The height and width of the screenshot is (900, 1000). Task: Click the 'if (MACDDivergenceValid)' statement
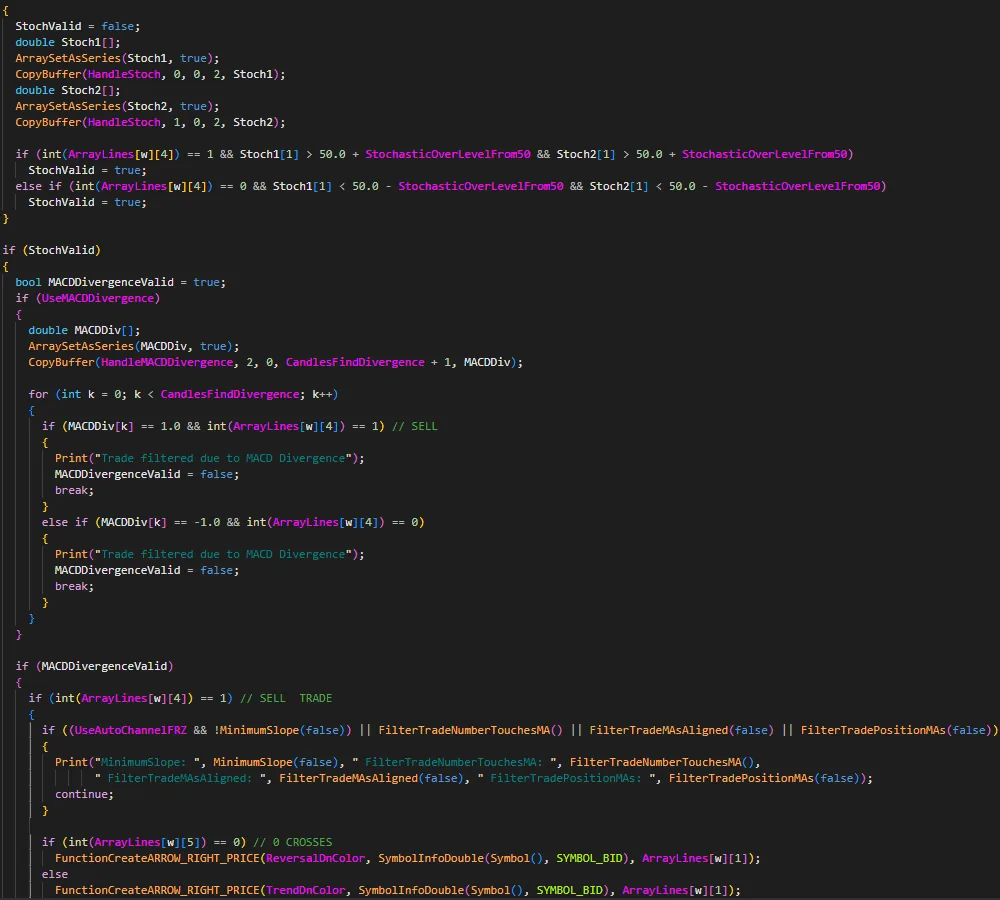[x=94, y=666]
